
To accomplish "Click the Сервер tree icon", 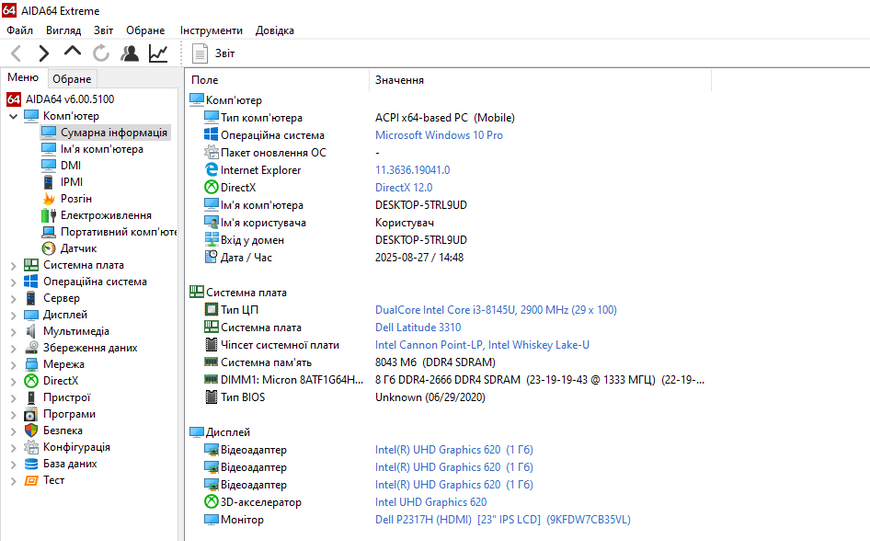I will click(31, 299).
